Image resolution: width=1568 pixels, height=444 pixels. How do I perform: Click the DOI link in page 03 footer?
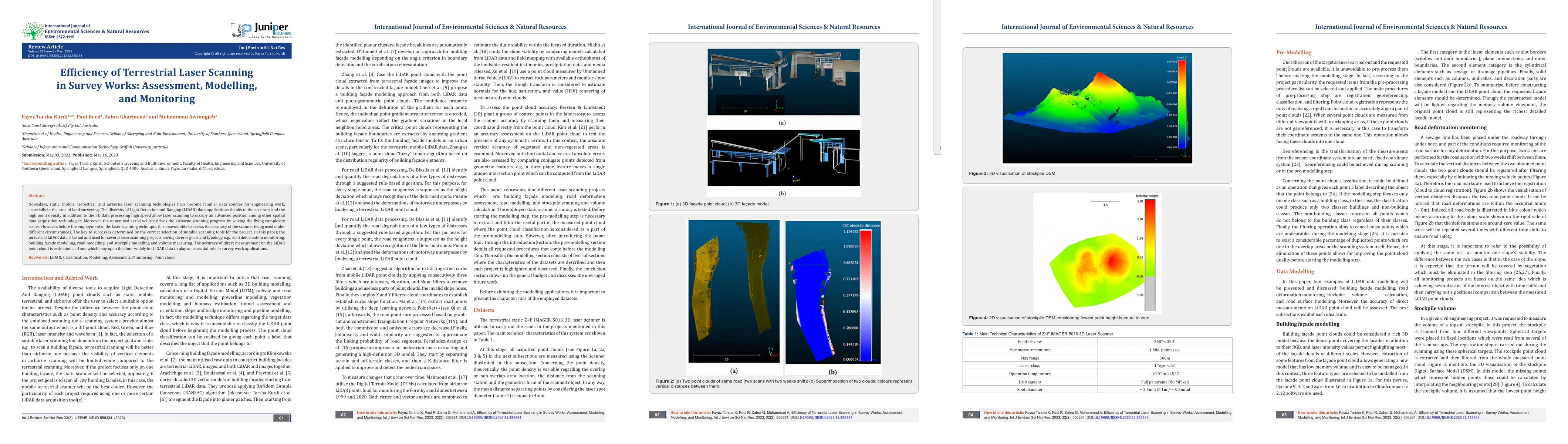coord(825,418)
